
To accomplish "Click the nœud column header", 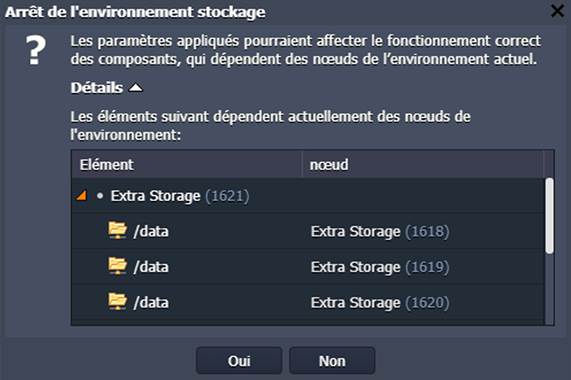I will (x=422, y=165).
